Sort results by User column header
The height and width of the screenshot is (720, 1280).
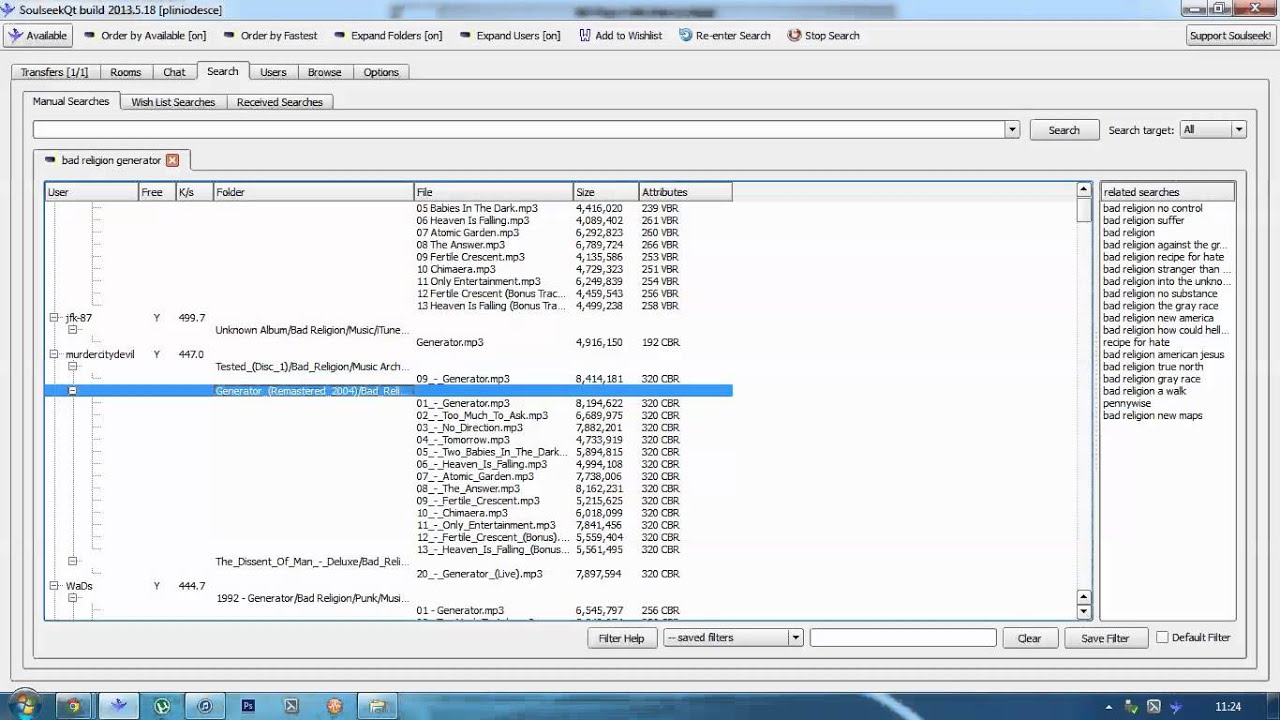(92, 192)
